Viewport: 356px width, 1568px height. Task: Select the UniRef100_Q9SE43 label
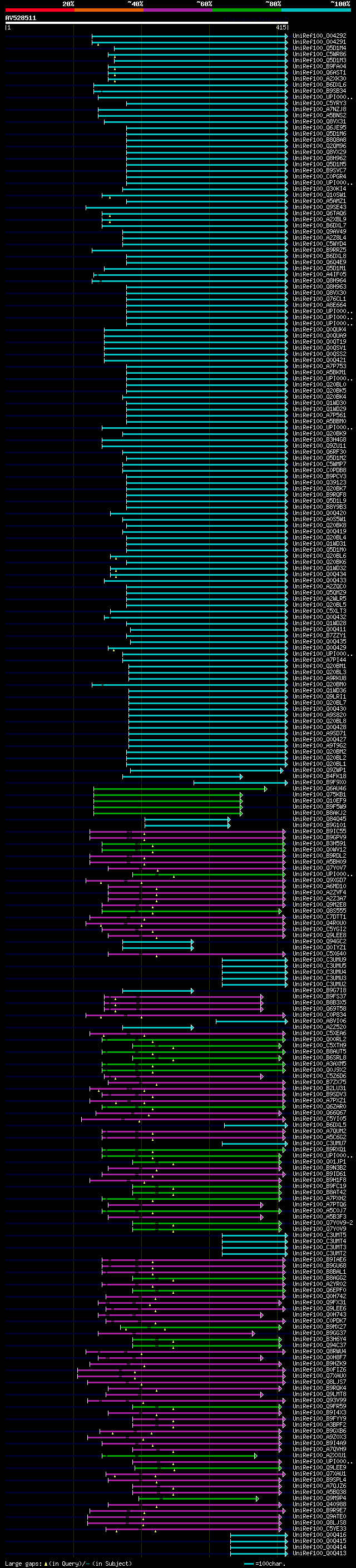pyautogui.click(x=319, y=207)
